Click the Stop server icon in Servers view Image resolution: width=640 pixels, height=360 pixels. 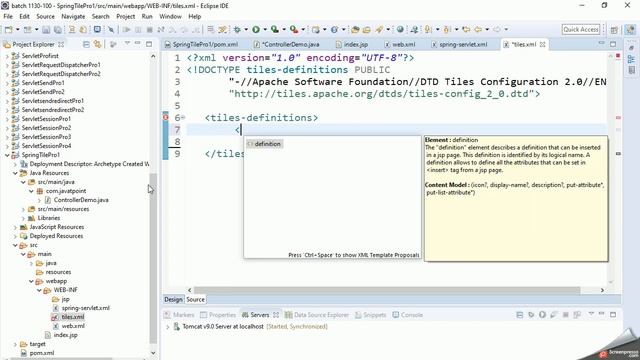[566, 315]
